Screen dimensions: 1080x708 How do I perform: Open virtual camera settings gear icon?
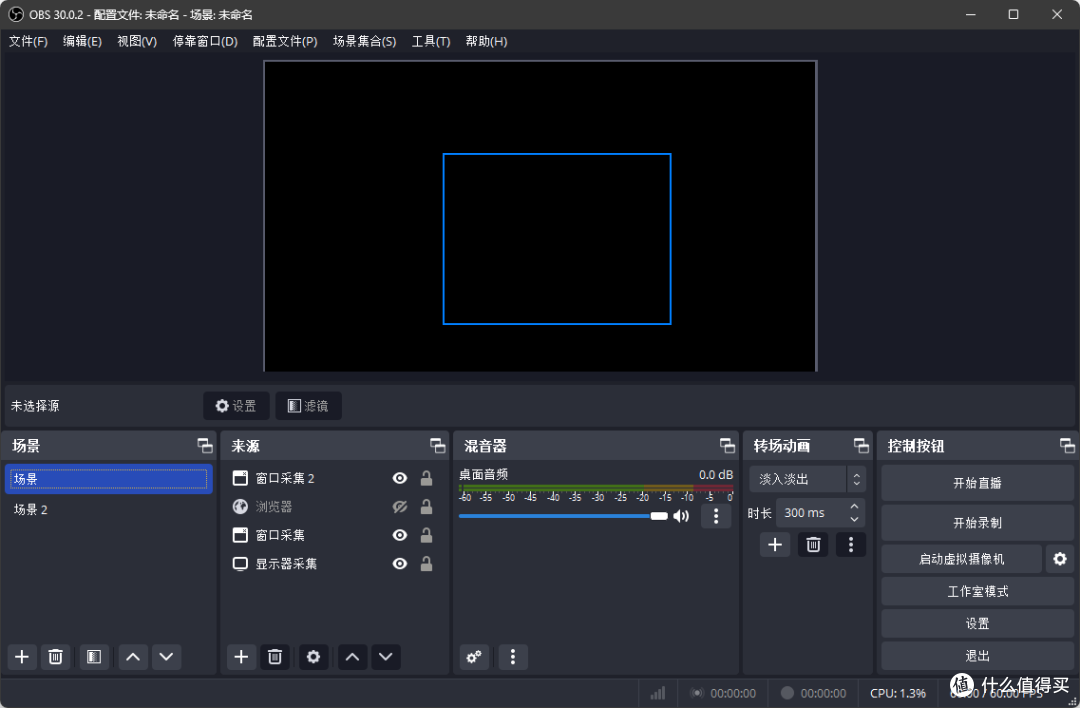1060,559
